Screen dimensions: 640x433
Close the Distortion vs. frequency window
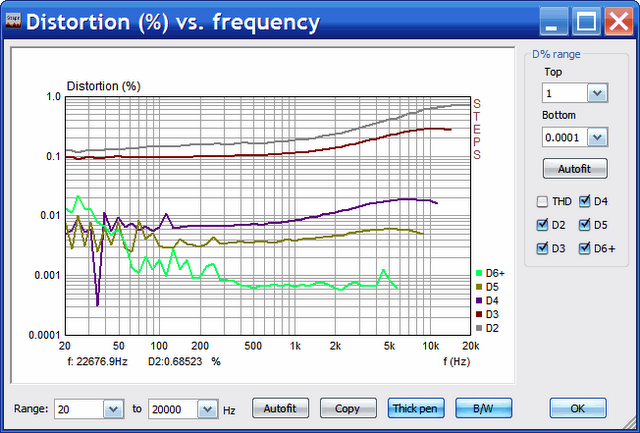(615, 19)
